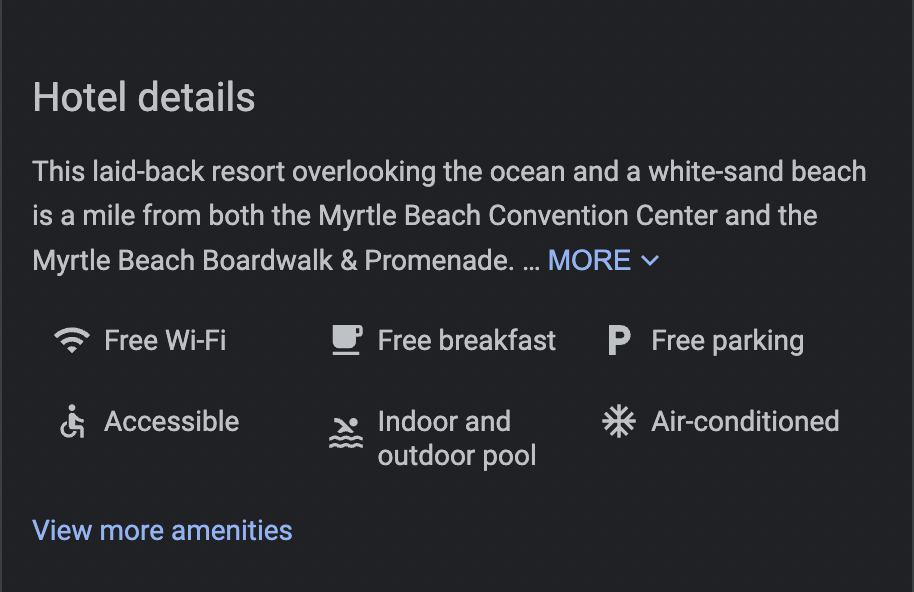Click the snowflake air-conditioning icon

pos(619,422)
